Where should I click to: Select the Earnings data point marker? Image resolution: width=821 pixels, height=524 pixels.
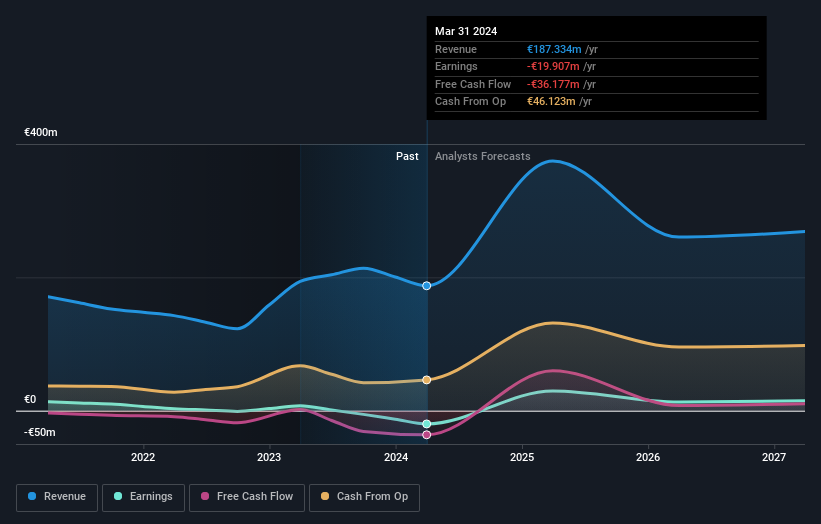point(427,424)
